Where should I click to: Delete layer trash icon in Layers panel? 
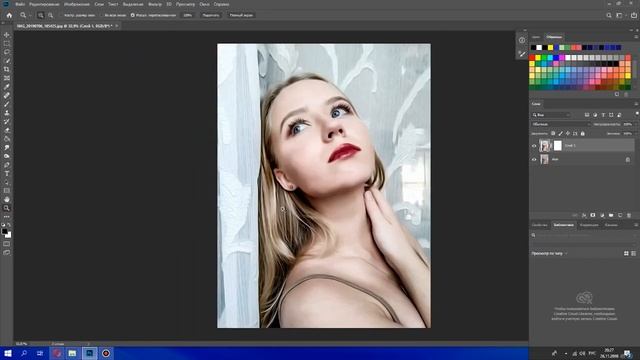[x=629, y=215]
